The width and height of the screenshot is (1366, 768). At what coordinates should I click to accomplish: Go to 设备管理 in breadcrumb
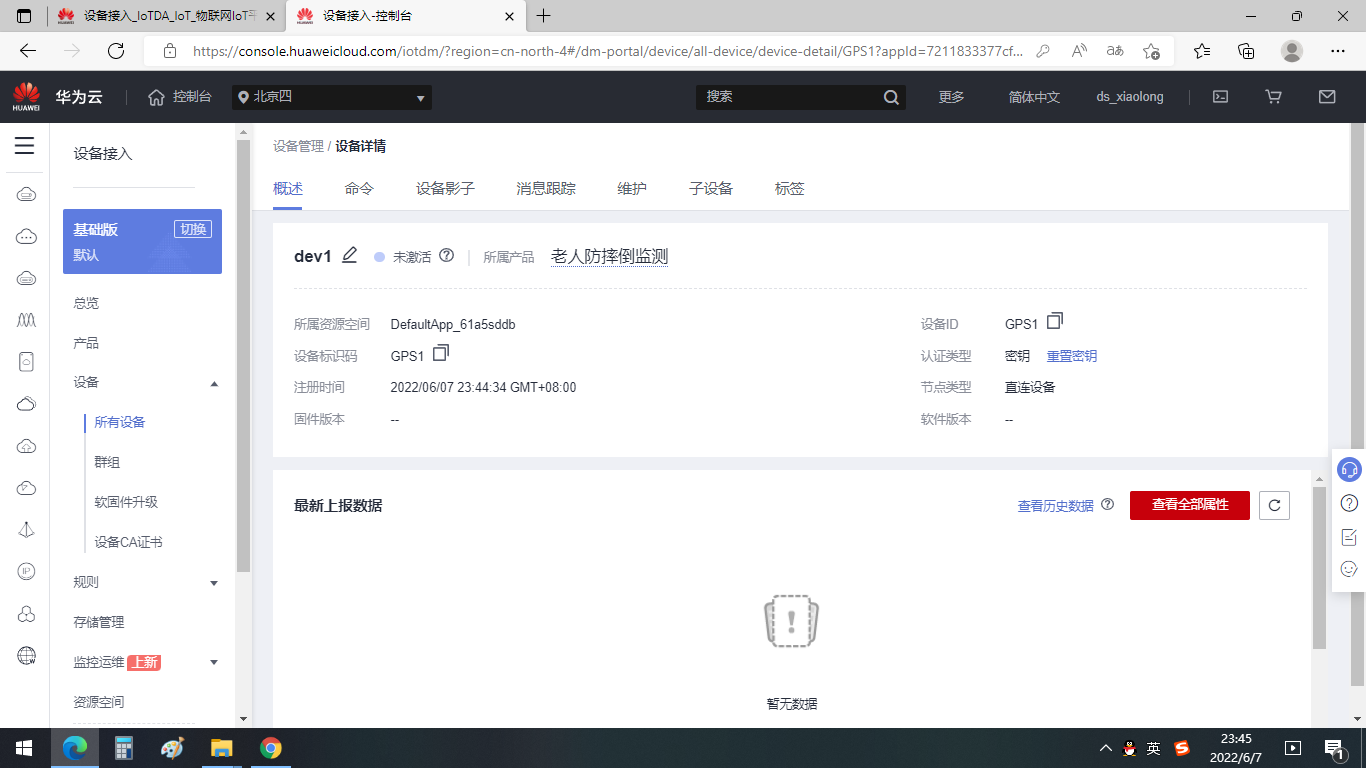tap(298, 146)
